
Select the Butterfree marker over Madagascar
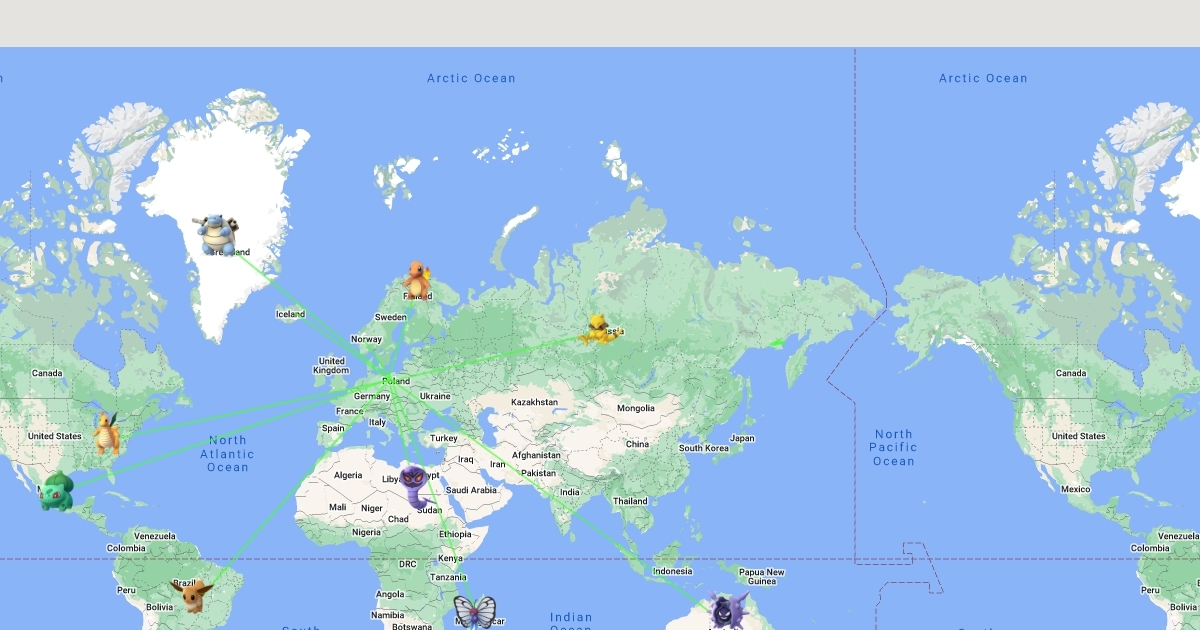[474, 611]
